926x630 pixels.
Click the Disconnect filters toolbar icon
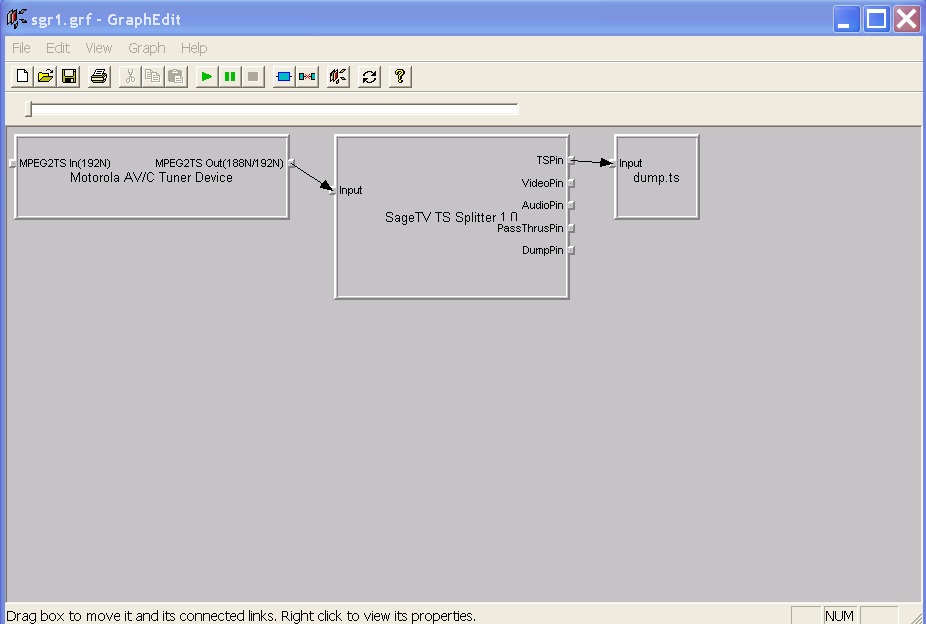[x=307, y=77]
